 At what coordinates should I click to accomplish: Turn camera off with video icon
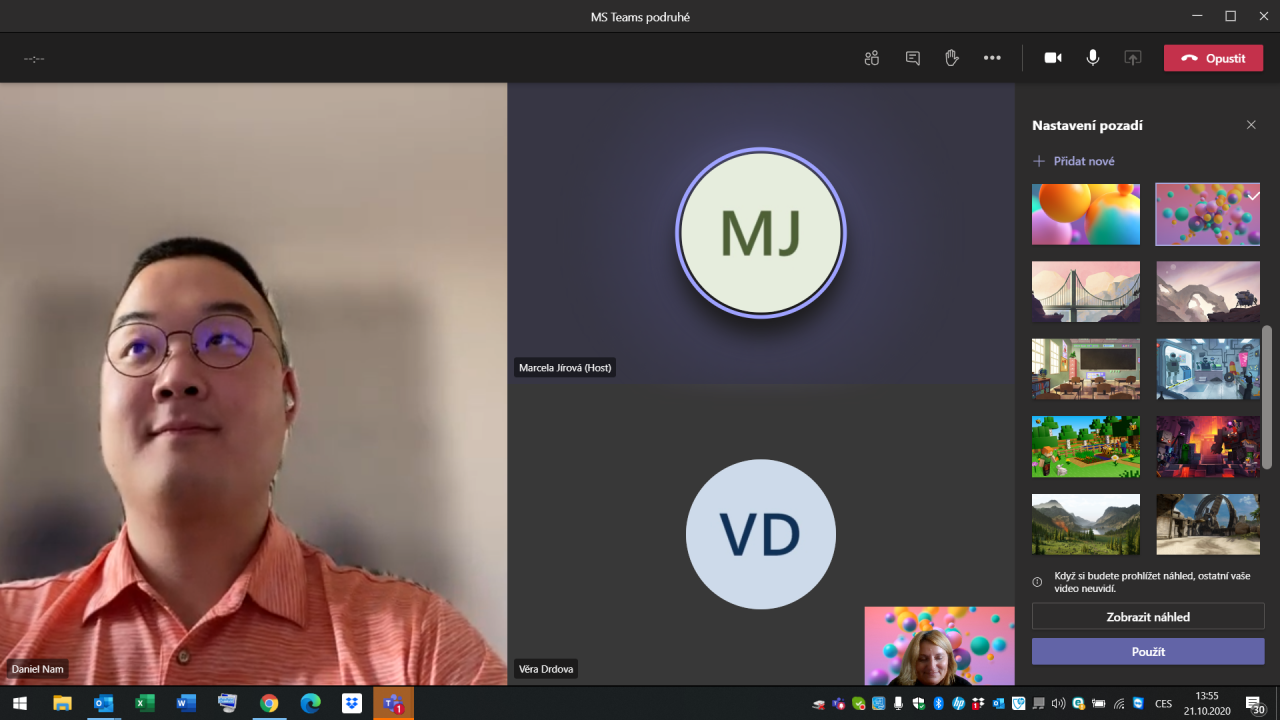1053,58
